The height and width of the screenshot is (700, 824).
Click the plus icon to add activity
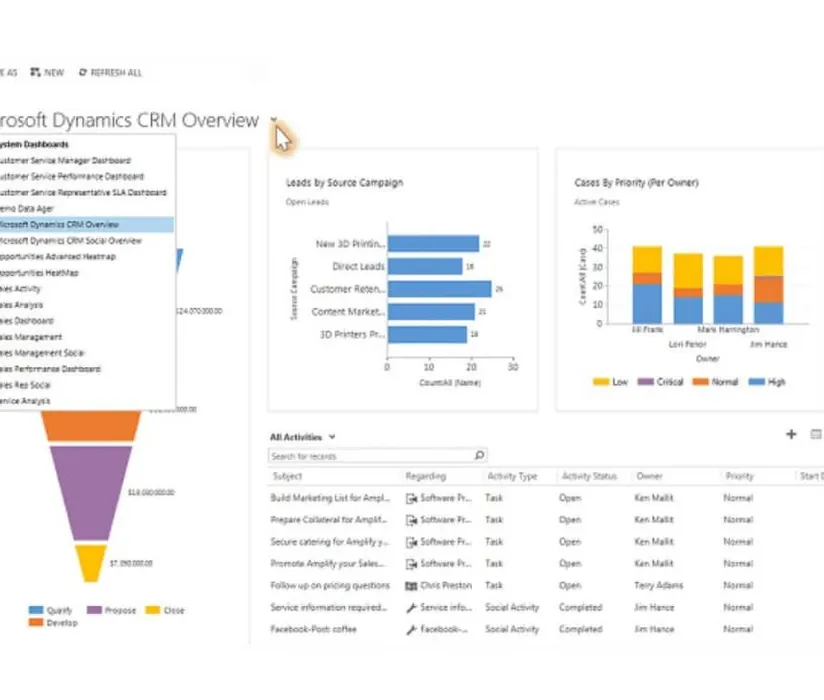click(791, 434)
